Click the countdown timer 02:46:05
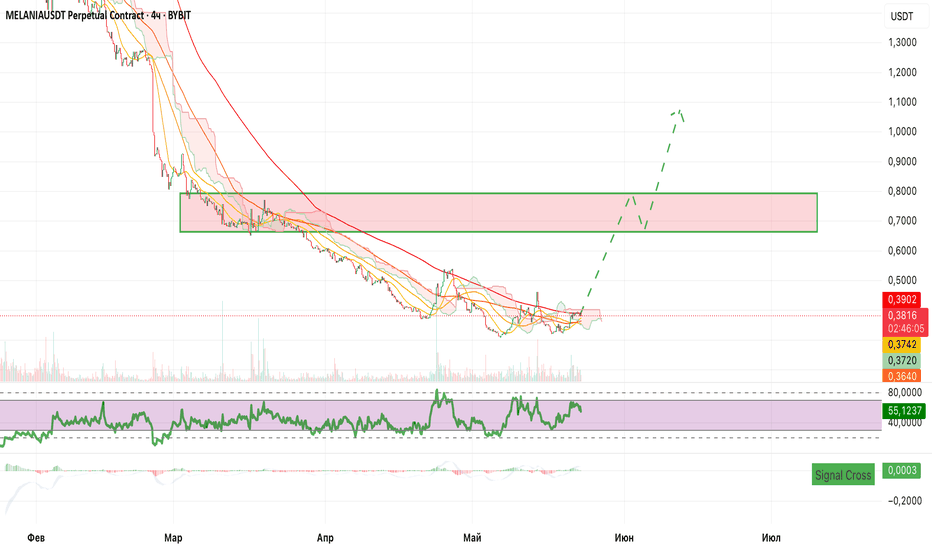This screenshot has width=932, height=550. (x=906, y=328)
